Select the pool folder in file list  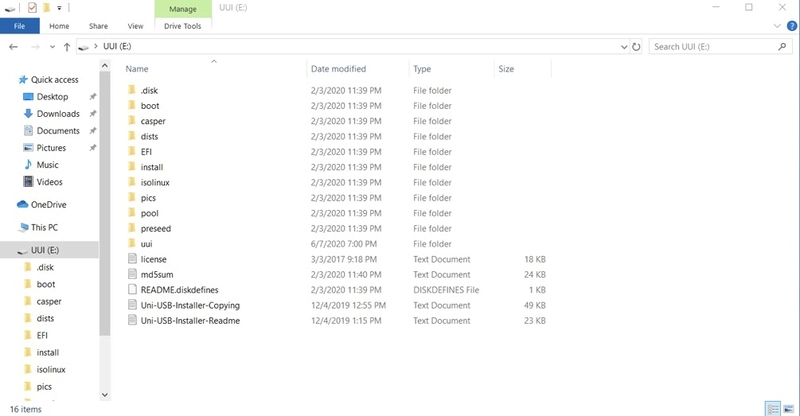(x=149, y=213)
